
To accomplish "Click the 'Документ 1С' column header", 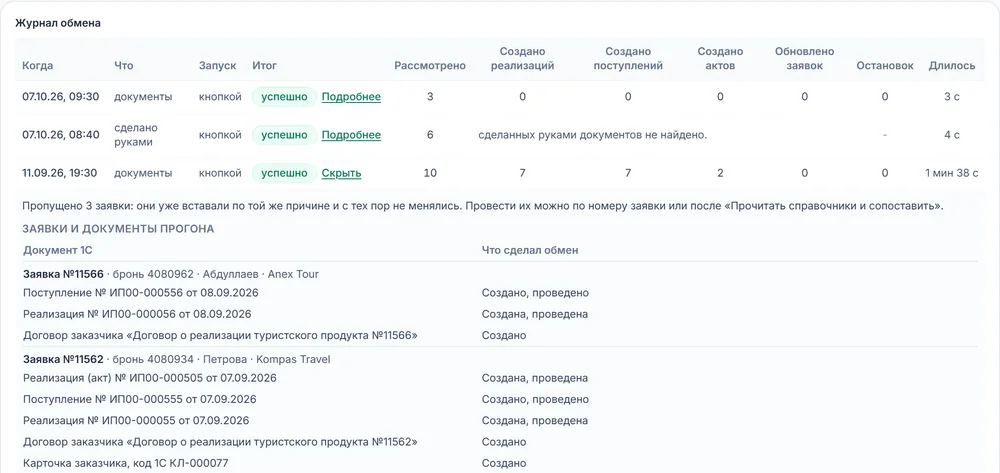I will 57,251.
